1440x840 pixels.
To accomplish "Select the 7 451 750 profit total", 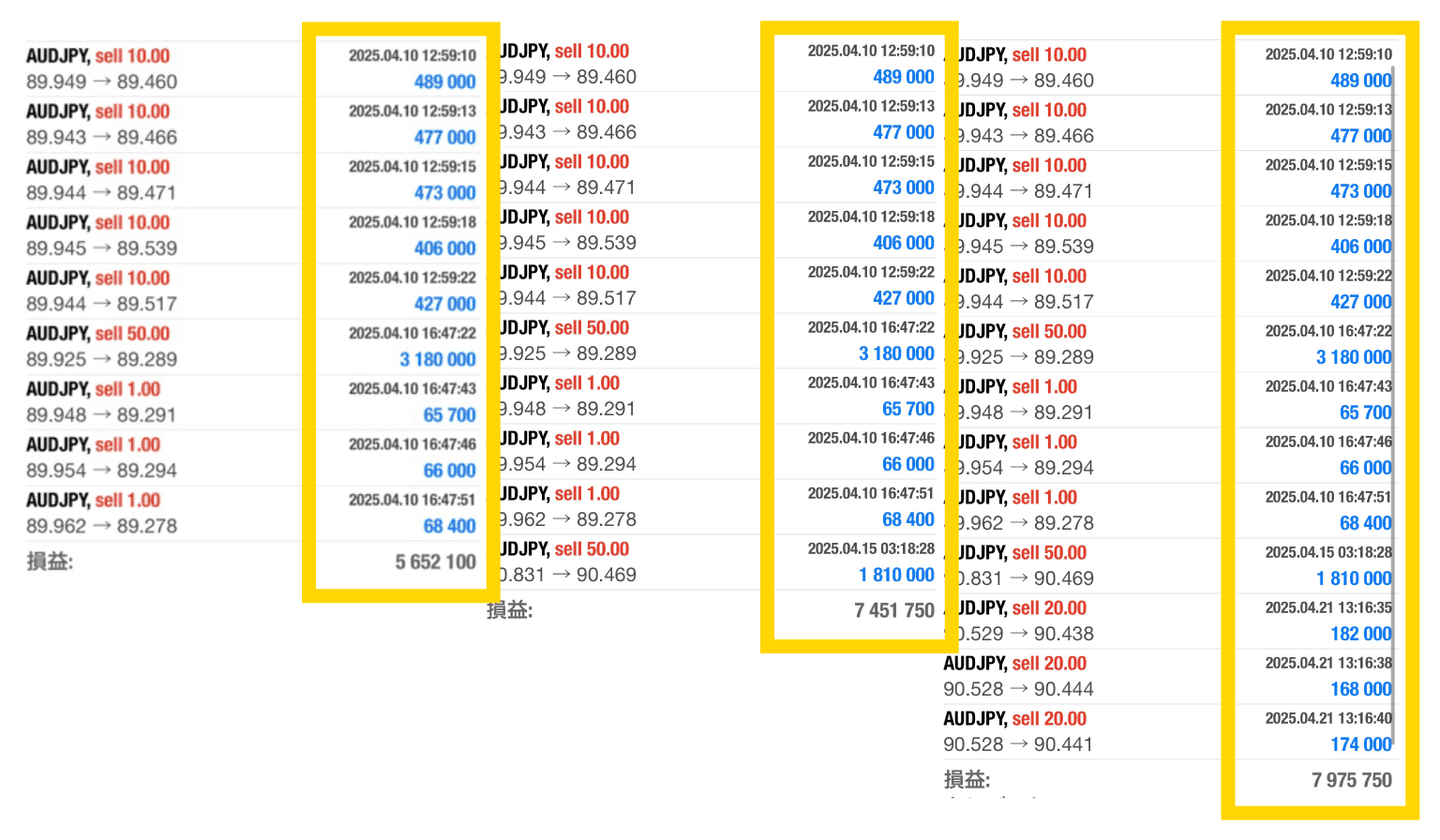I will (894, 611).
